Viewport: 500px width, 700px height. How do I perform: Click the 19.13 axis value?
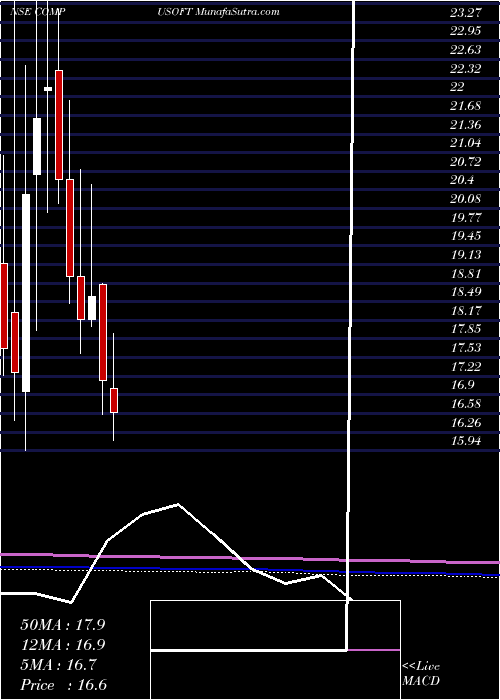click(x=466, y=254)
